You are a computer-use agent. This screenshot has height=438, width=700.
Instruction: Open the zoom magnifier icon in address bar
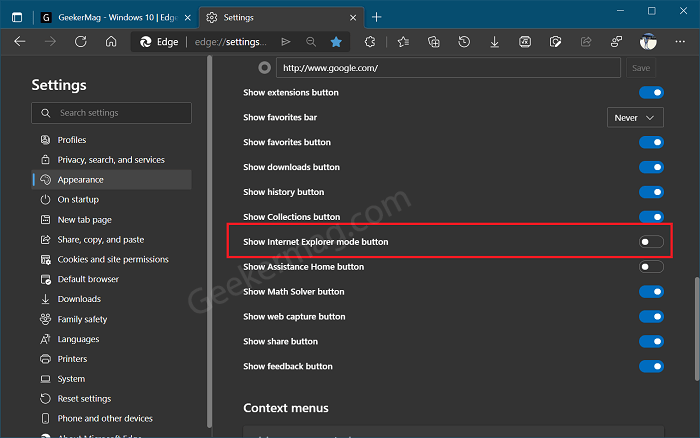[x=311, y=42]
